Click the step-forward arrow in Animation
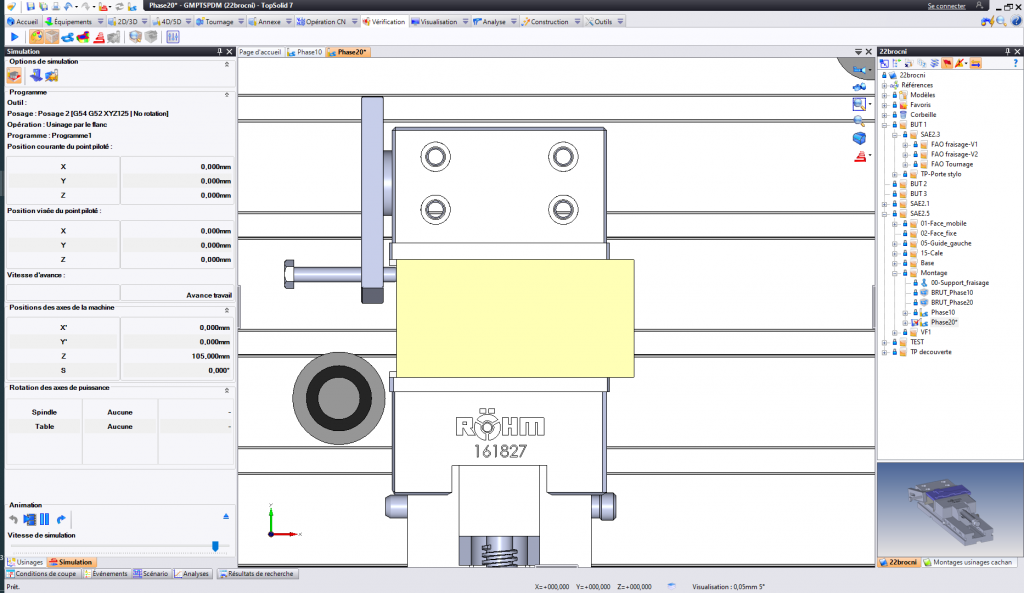Image resolution: width=1024 pixels, height=593 pixels. coord(61,519)
